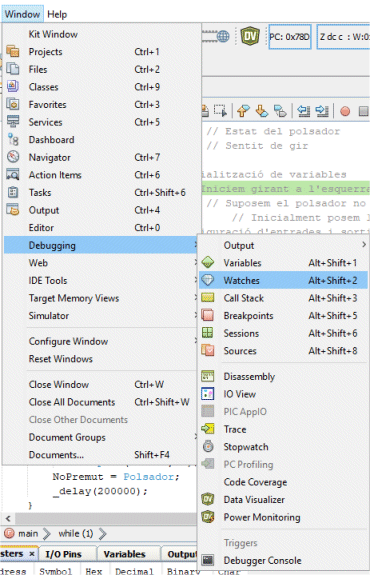
Task: Click the Sources icon
Action: 208,350
